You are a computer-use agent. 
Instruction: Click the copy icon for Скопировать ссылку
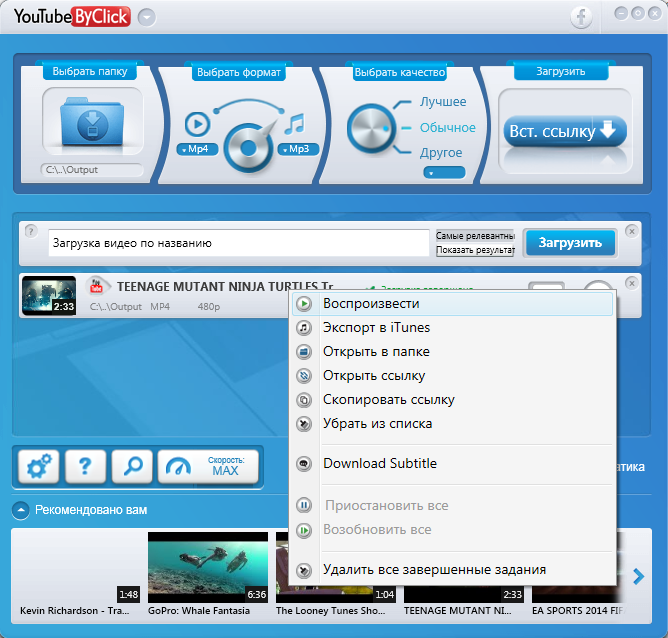[x=304, y=400]
